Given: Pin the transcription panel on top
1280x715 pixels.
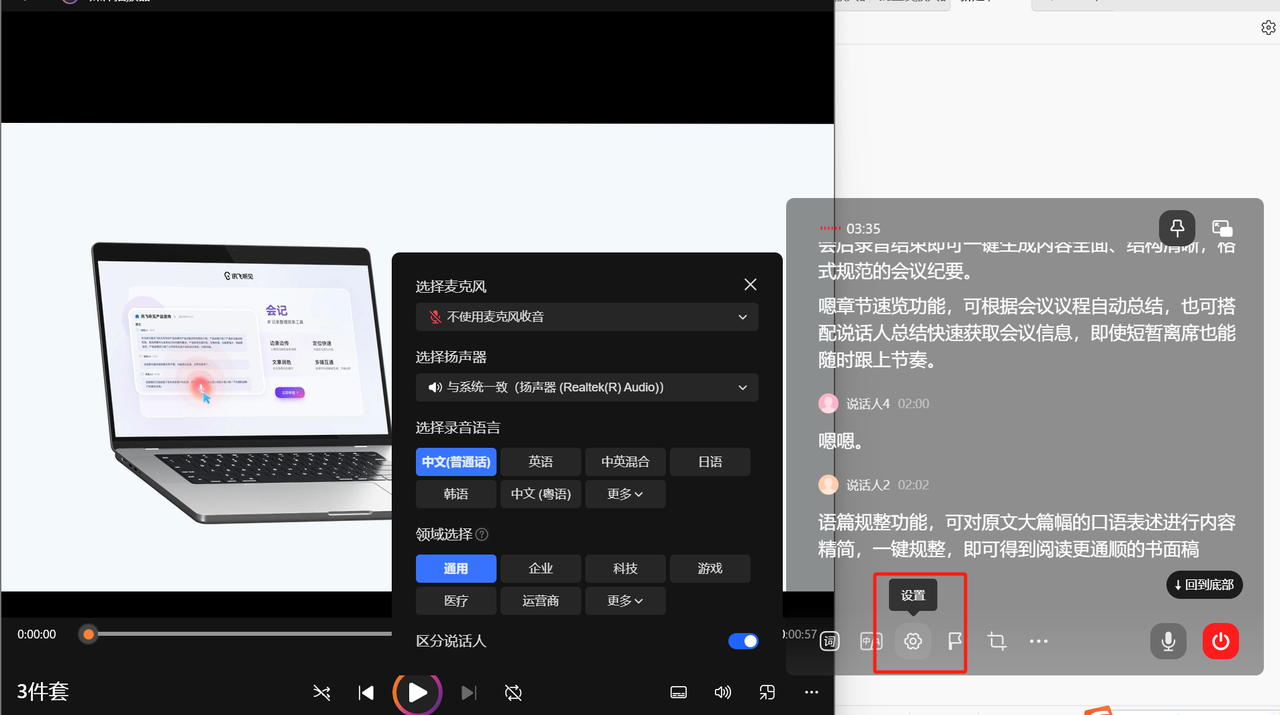Looking at the screenshot, I should (1177, 228).
